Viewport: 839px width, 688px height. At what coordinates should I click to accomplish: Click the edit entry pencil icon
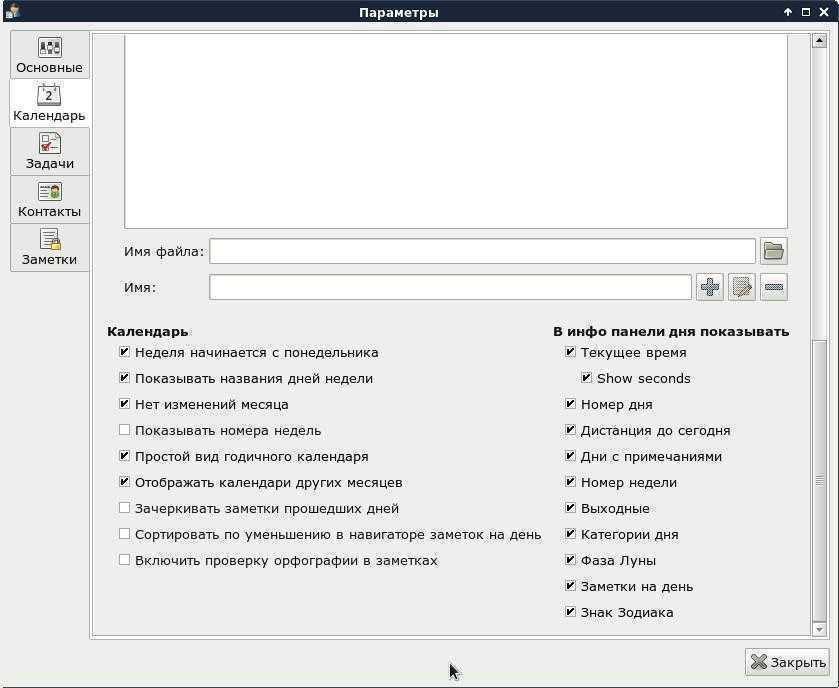(742, 287)
